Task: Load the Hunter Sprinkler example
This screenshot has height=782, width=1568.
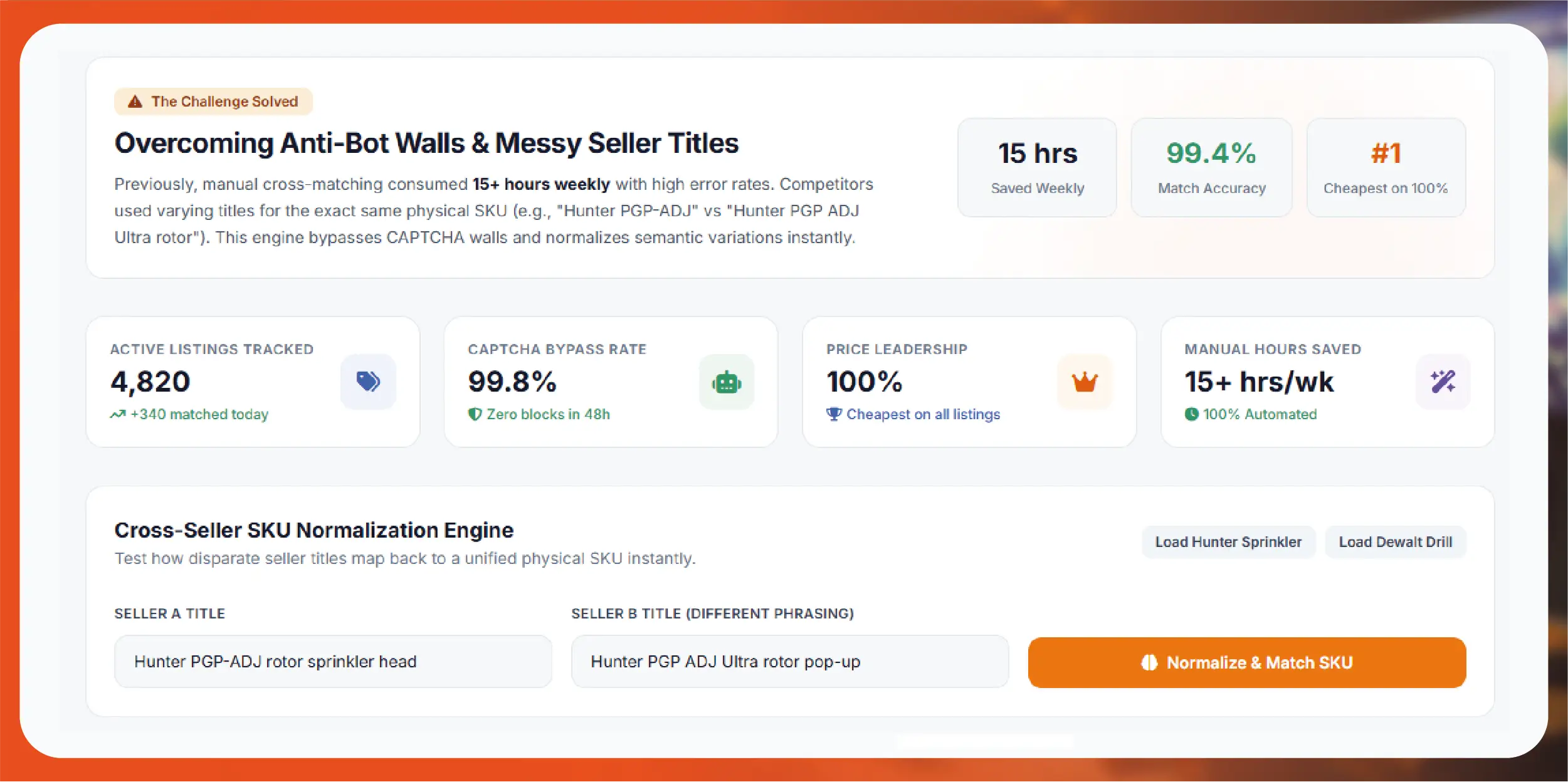Action: coord(1228,542)
